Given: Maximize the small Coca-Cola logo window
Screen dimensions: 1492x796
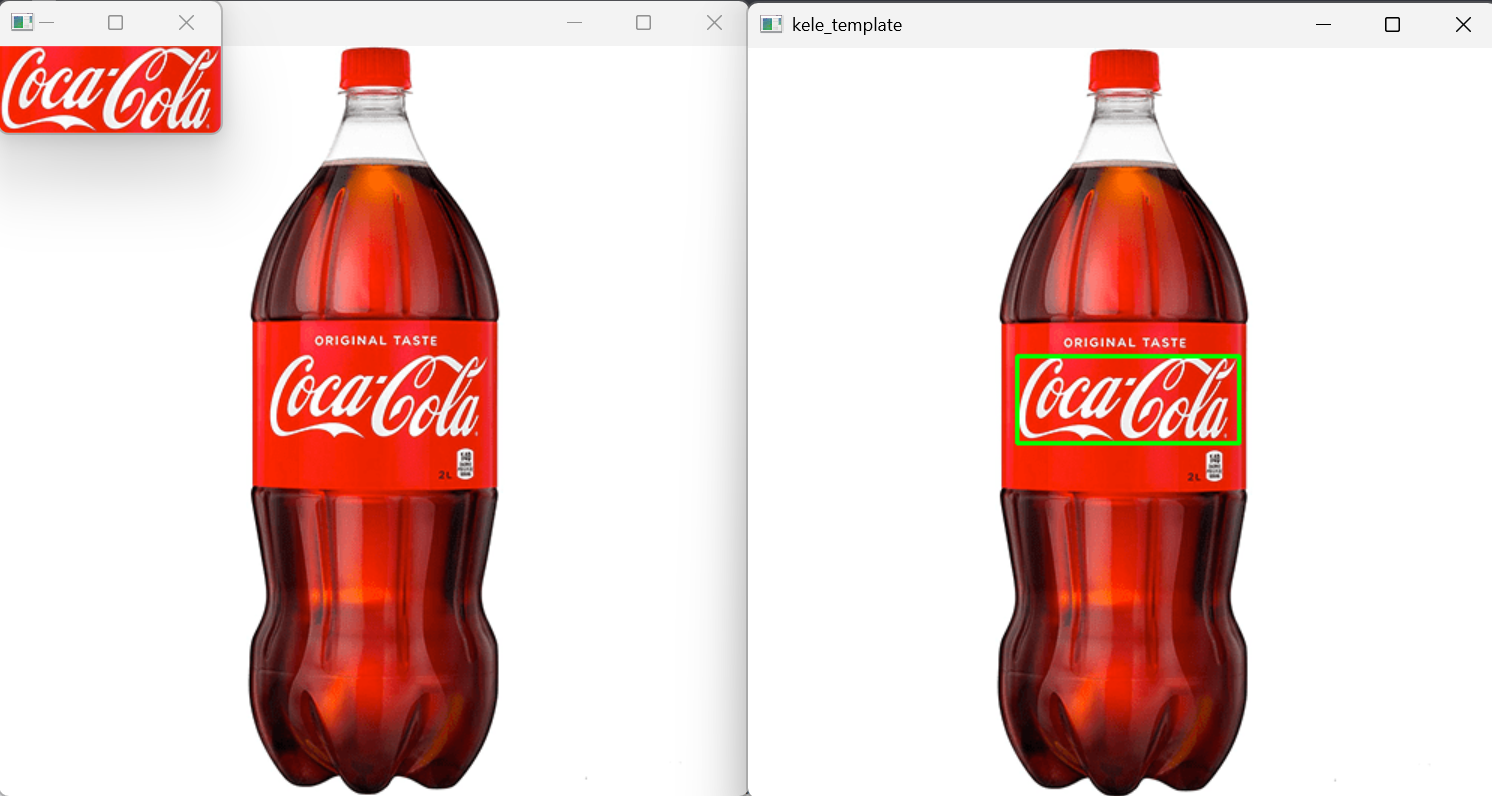Looking at the screenshot, I should tap(115, 22).
